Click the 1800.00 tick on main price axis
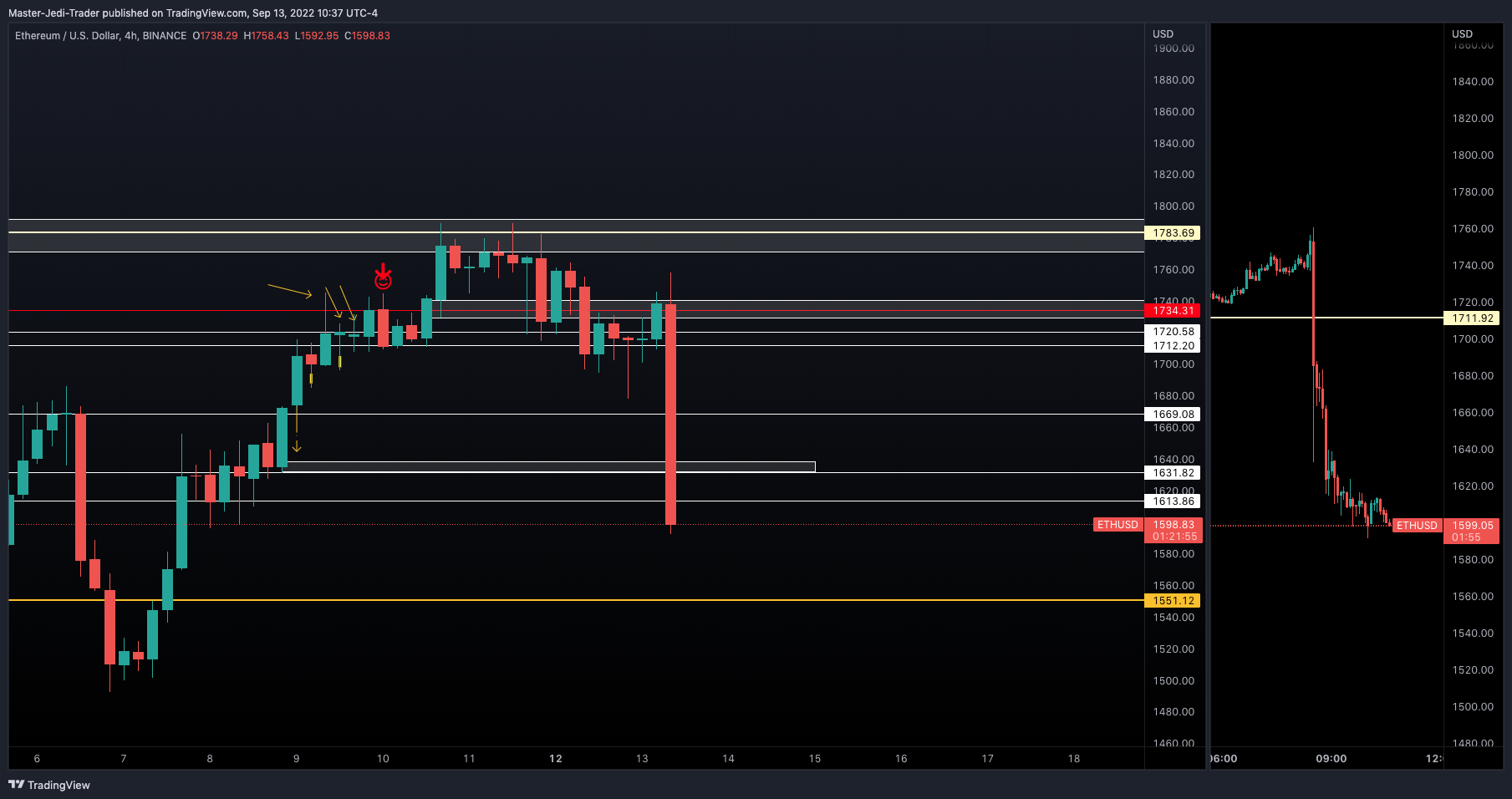This screenshot has width=1512, height=799. (x=1173, y=206)
